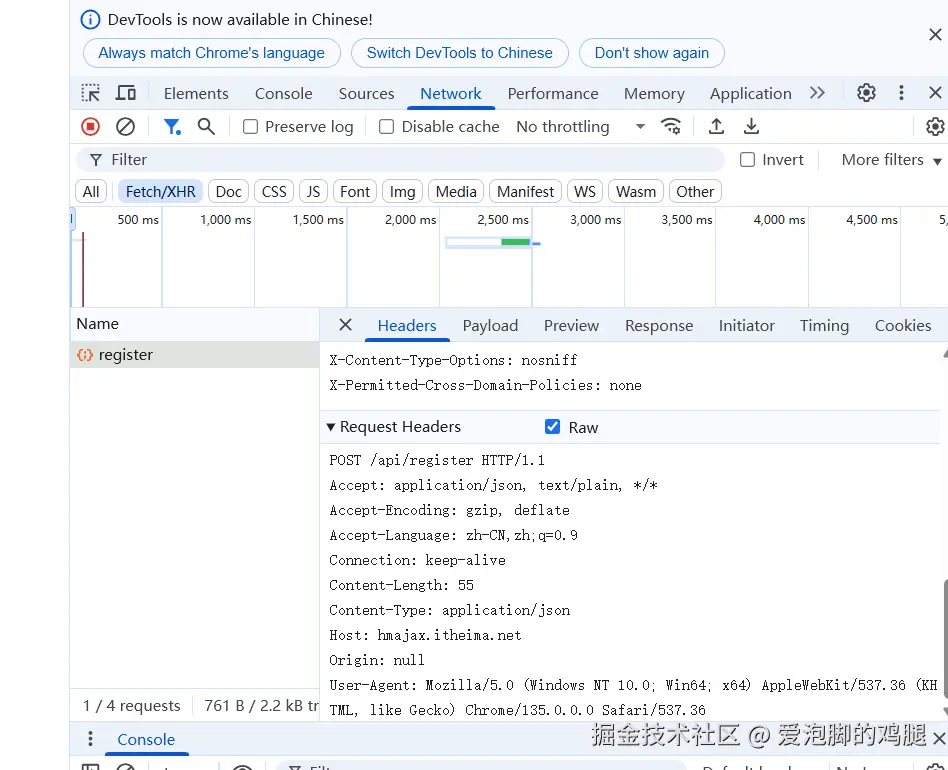This screenshot has width=948, height=770.
Task: Toggle the Fetch/XHR type filter
Action: pos(160,192)
